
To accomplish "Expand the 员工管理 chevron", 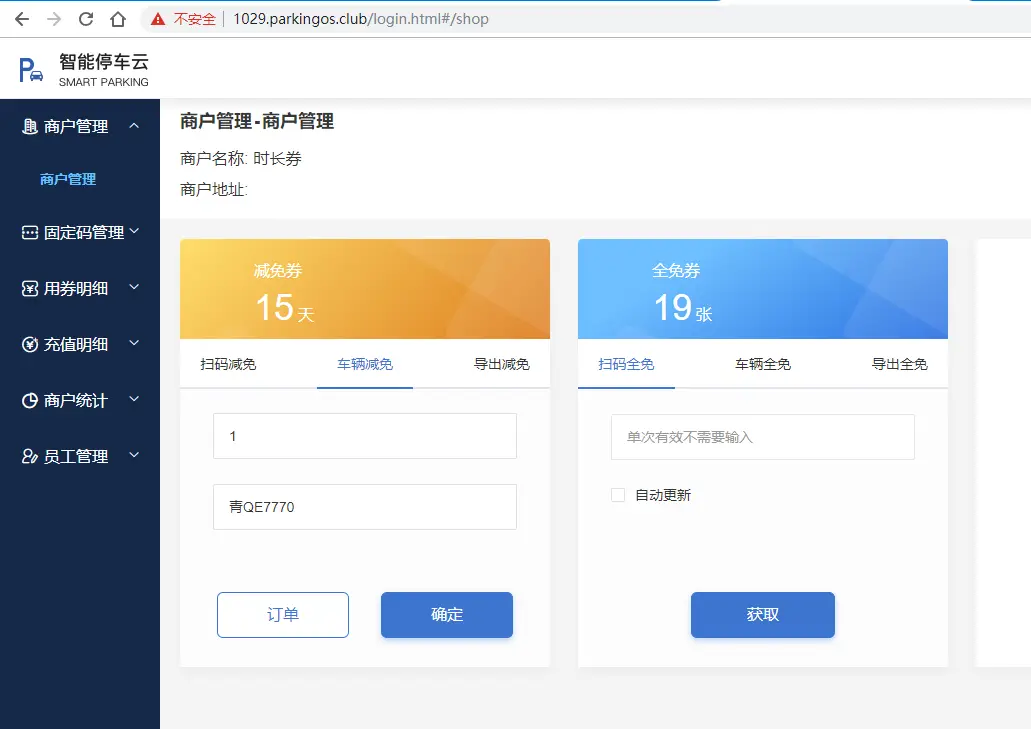I will pyautogui.click(x=134, y=456).
